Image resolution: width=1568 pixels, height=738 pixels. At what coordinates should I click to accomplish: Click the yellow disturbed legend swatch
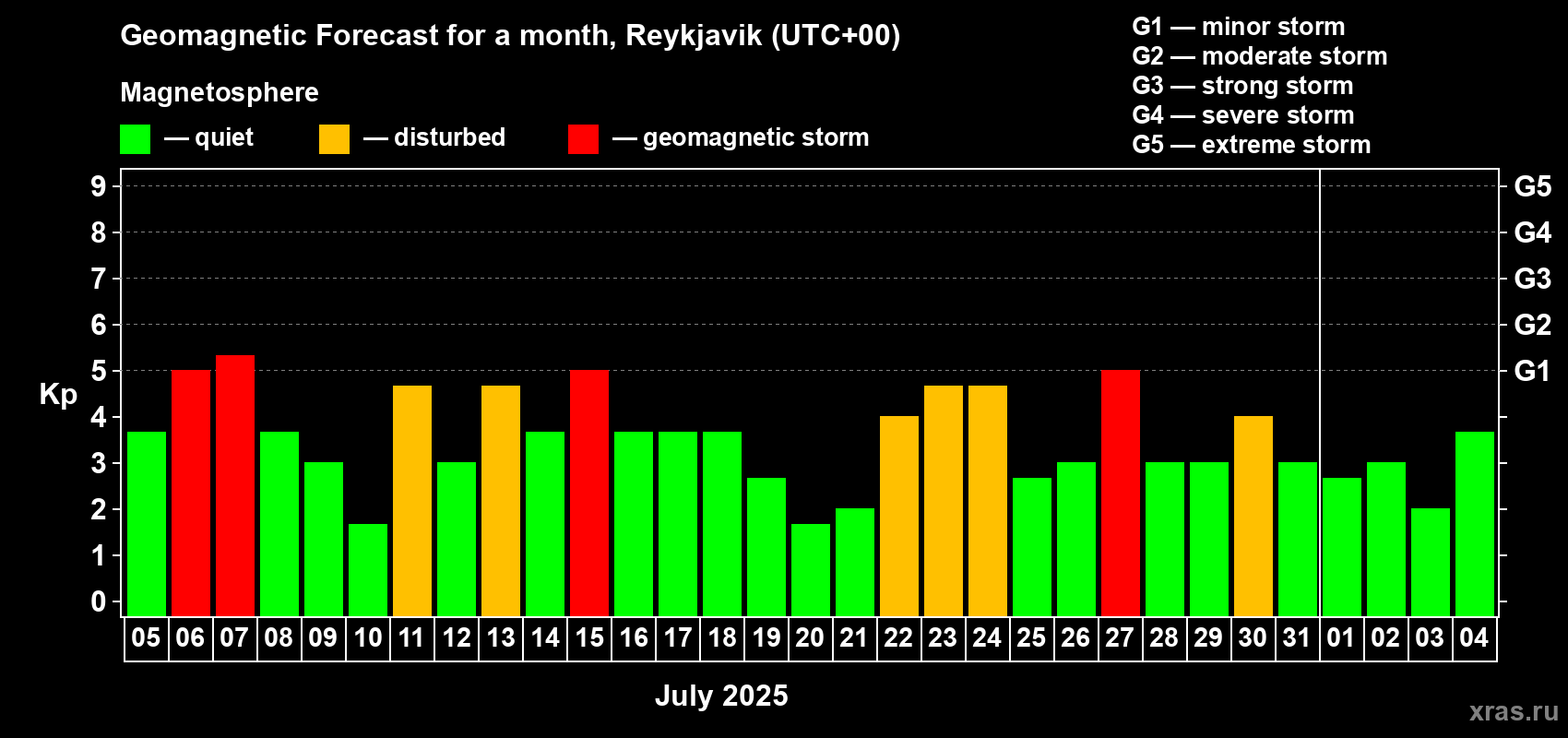[334, 139]
